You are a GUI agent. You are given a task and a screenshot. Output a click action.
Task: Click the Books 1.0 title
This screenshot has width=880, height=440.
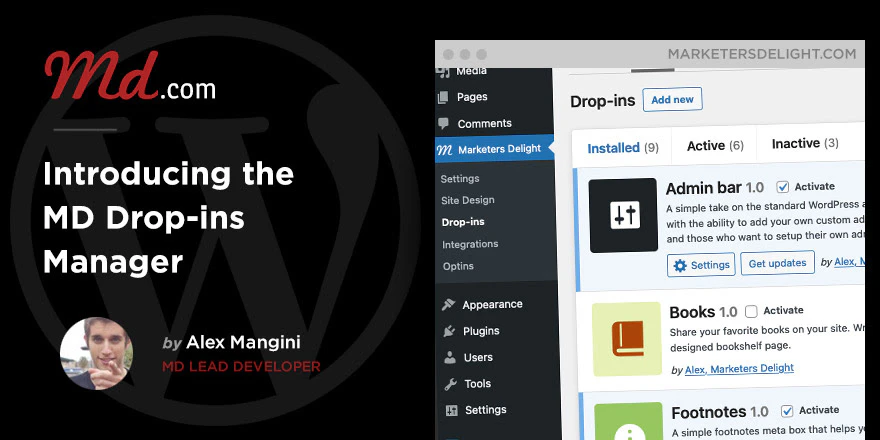703,312
